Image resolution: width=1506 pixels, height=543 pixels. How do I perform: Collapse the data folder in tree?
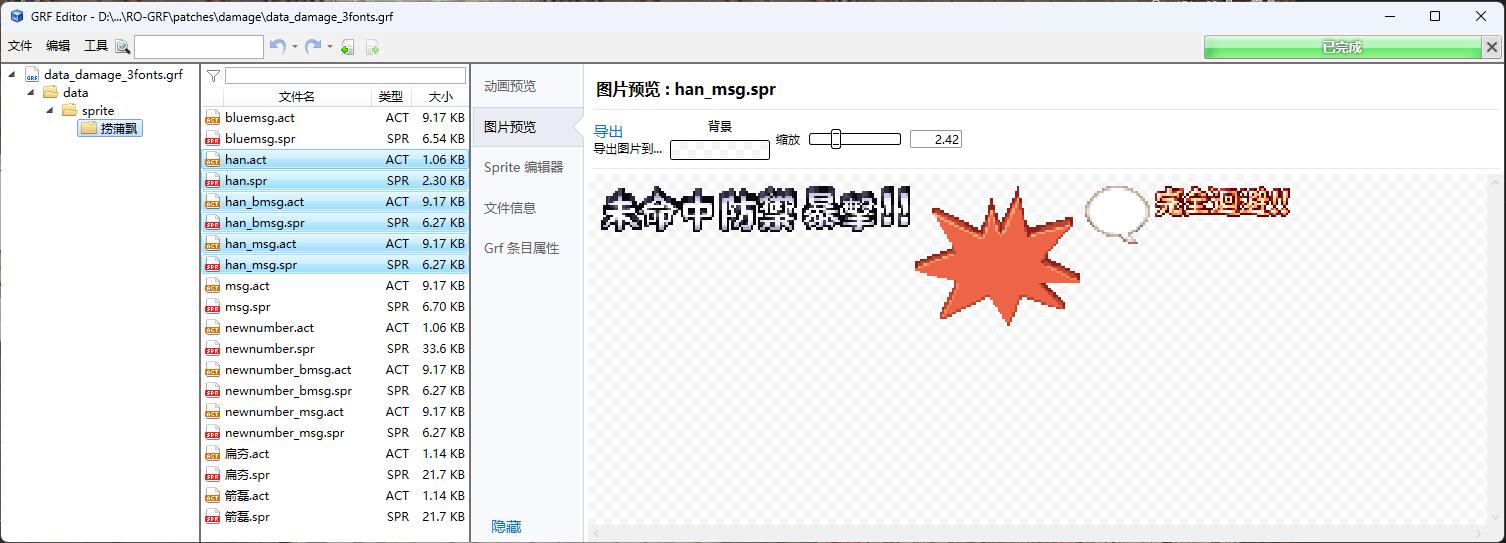pyautogui.click(x=31, y=93)
